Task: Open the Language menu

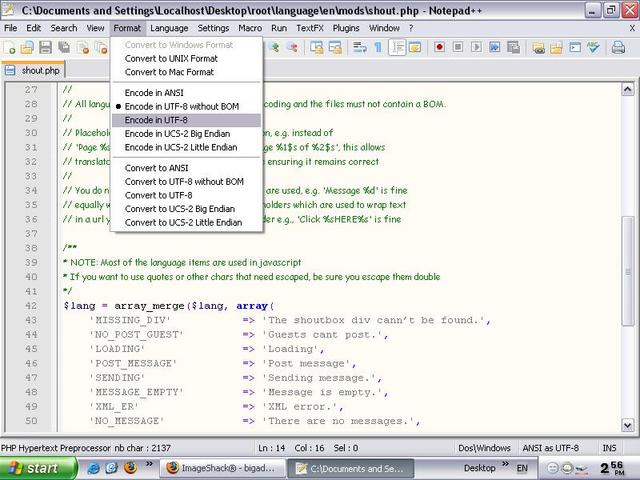Action: coord(169,28)
